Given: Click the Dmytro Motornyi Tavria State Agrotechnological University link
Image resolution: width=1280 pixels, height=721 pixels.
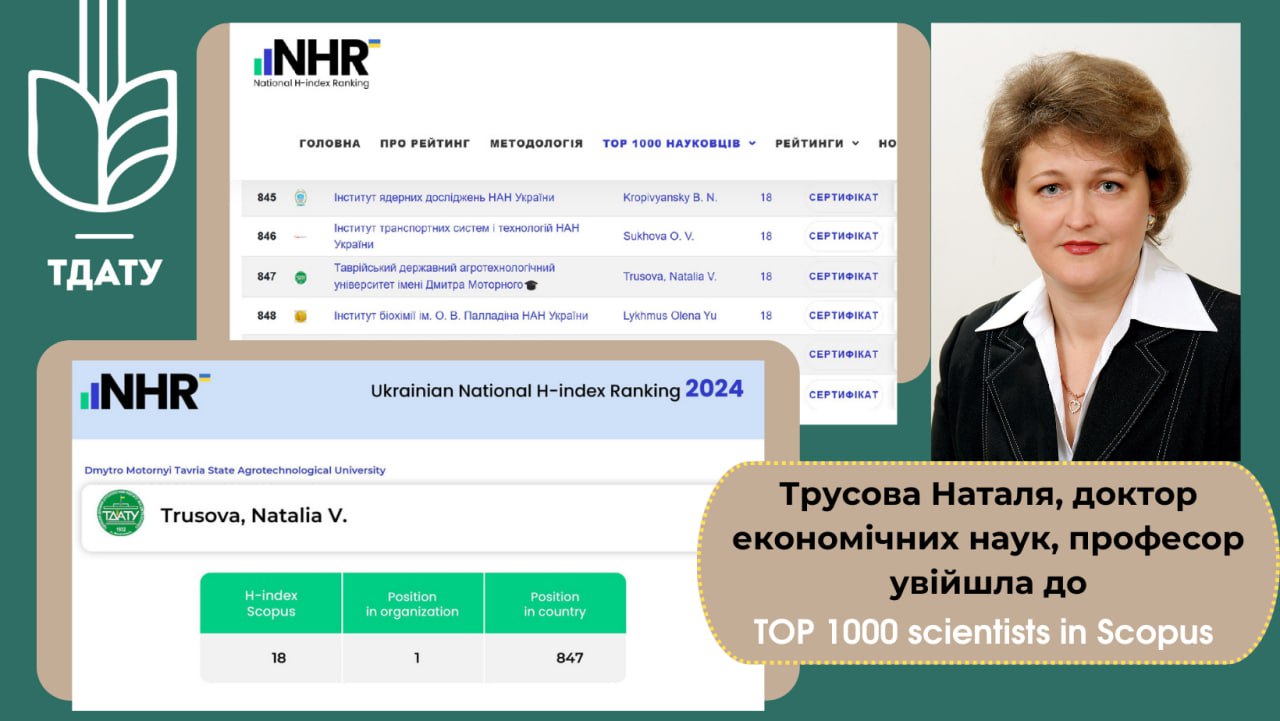Looking at the screenshot, I should coord(235,470).
